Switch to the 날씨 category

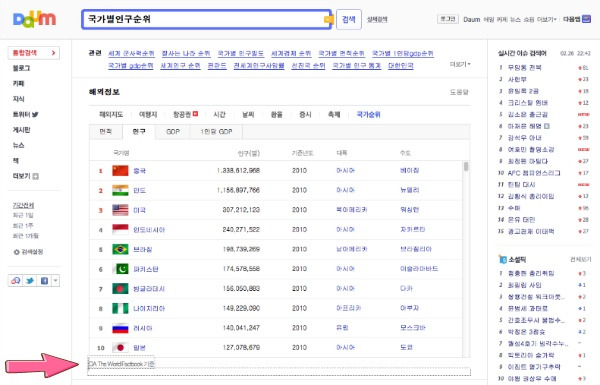coord(248,114)
